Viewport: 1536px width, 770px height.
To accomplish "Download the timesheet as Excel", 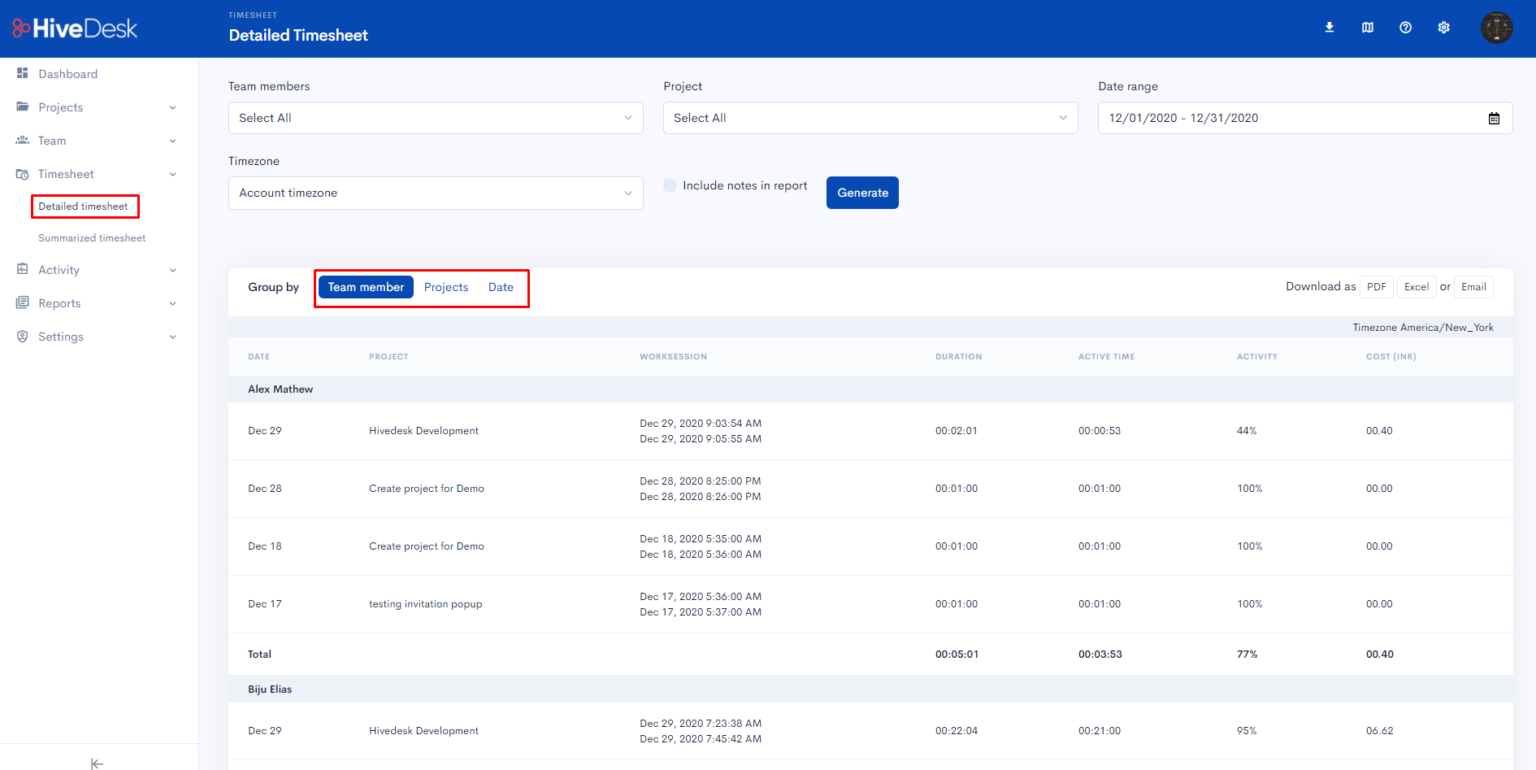I will pyautogui.click(x=1416, y=286).
